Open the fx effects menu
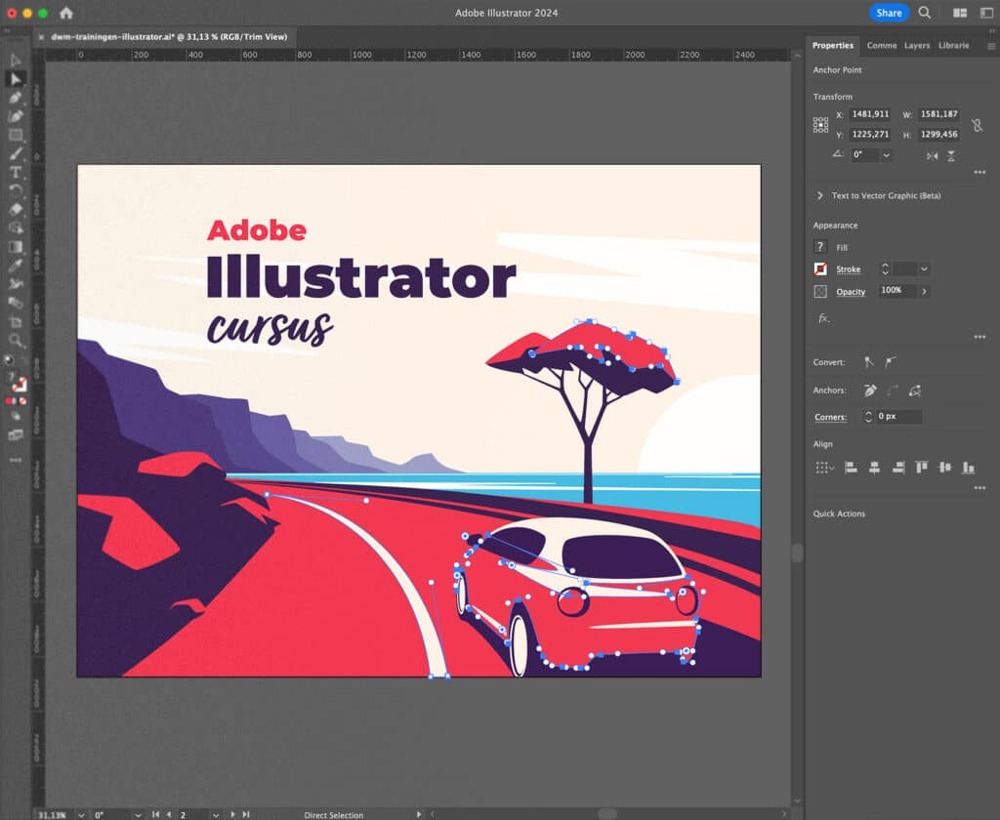 823,318
